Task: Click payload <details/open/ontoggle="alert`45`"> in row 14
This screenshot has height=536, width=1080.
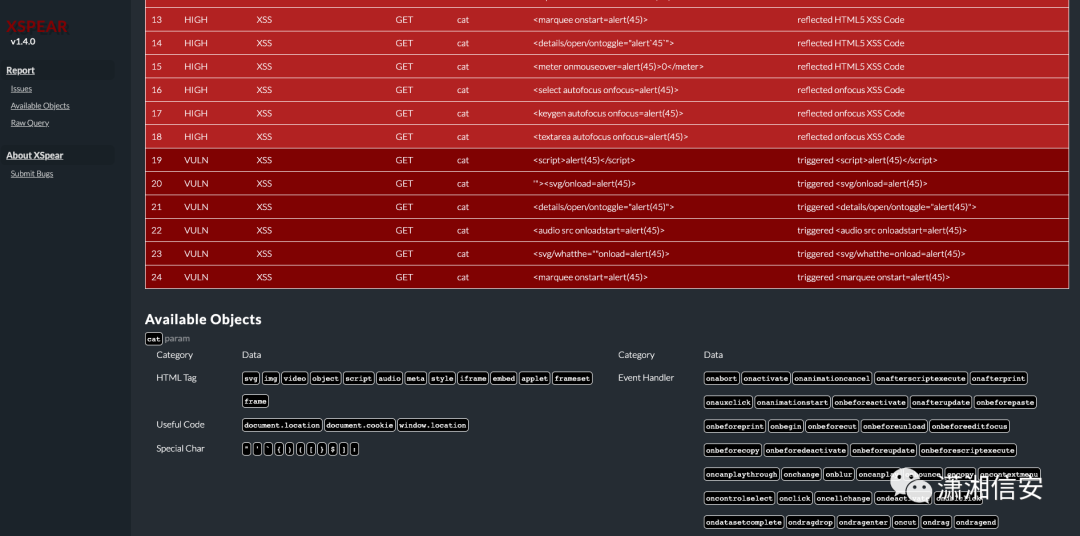Action: pyautogui.click(x=603, y=43)
